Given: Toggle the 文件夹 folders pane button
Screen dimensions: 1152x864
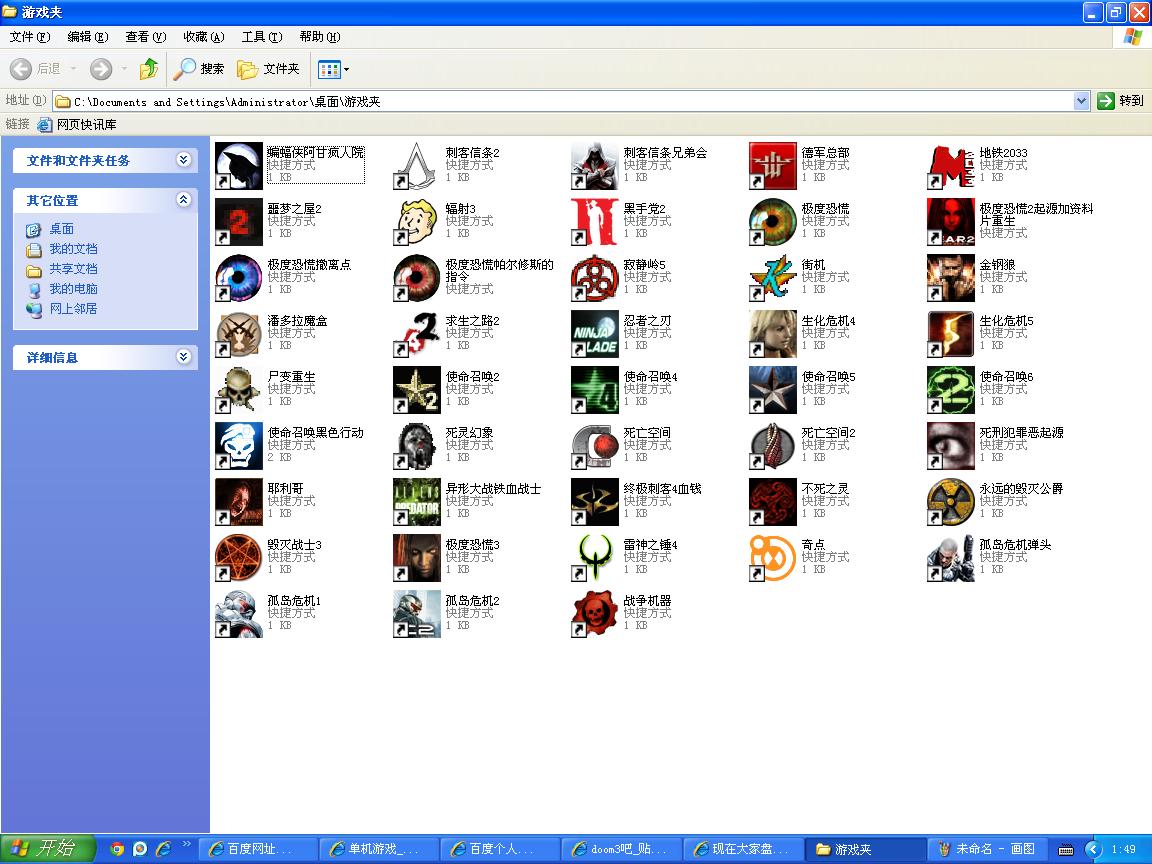Looking at the screenshot, I should tap(268, 69).
